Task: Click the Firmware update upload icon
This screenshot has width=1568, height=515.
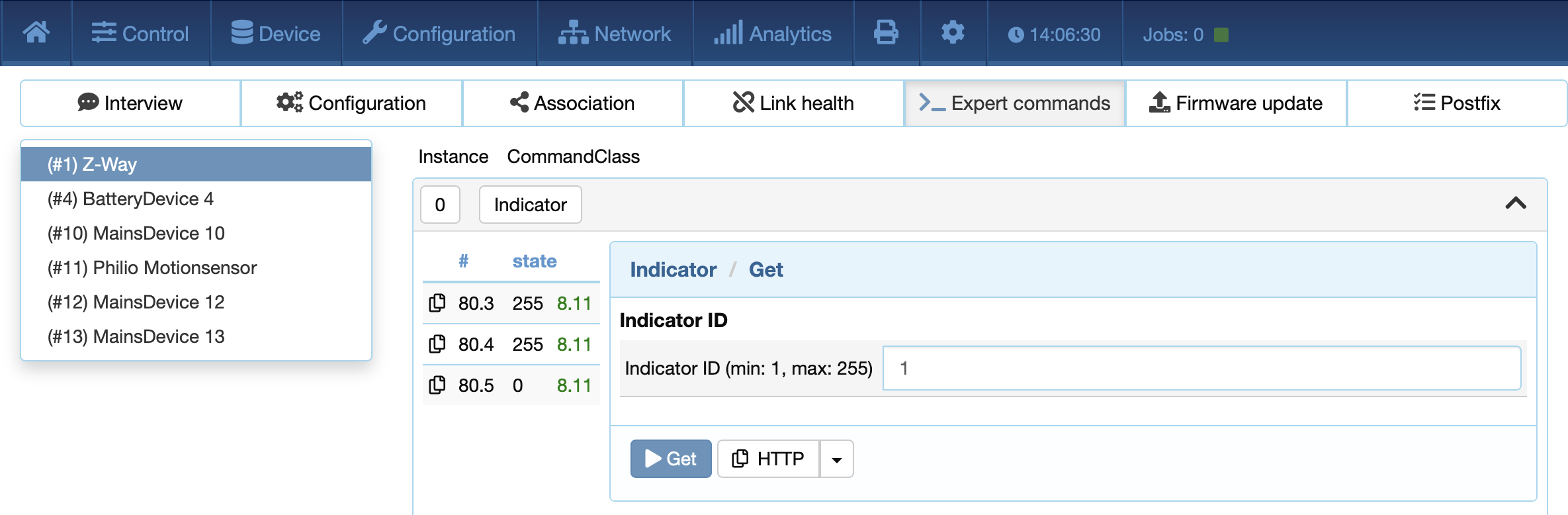Action: 1159,102
